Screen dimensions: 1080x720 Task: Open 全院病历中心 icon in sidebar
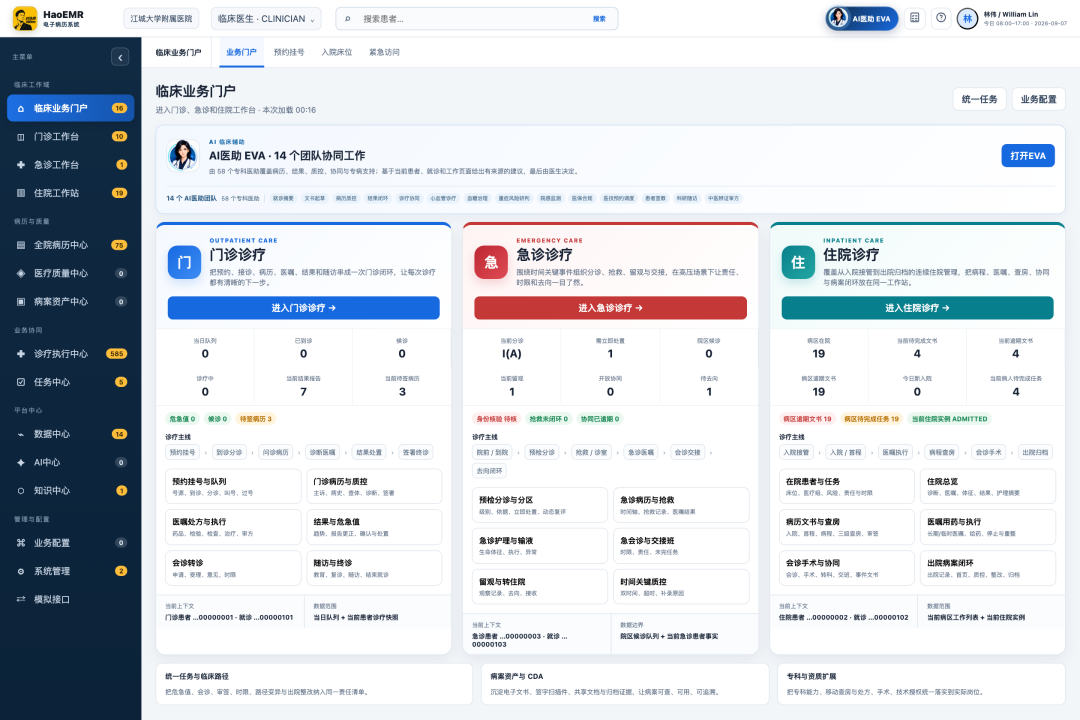coord(21,245)
